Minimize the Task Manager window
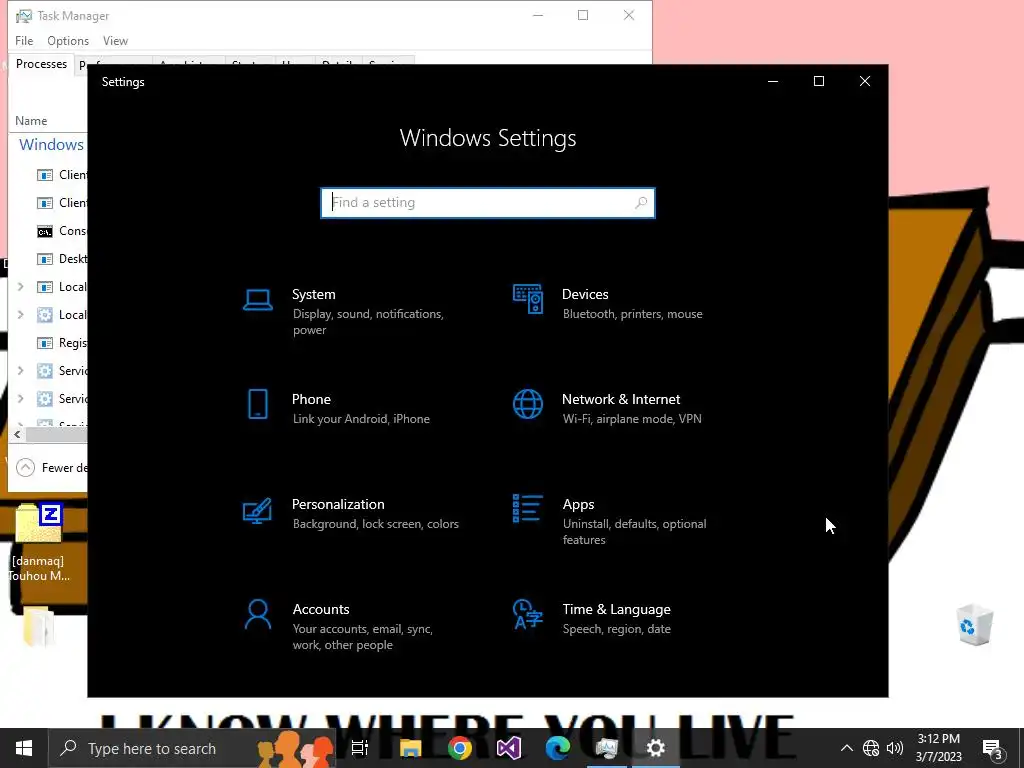 pyautogui.click(x=538, y=15)
